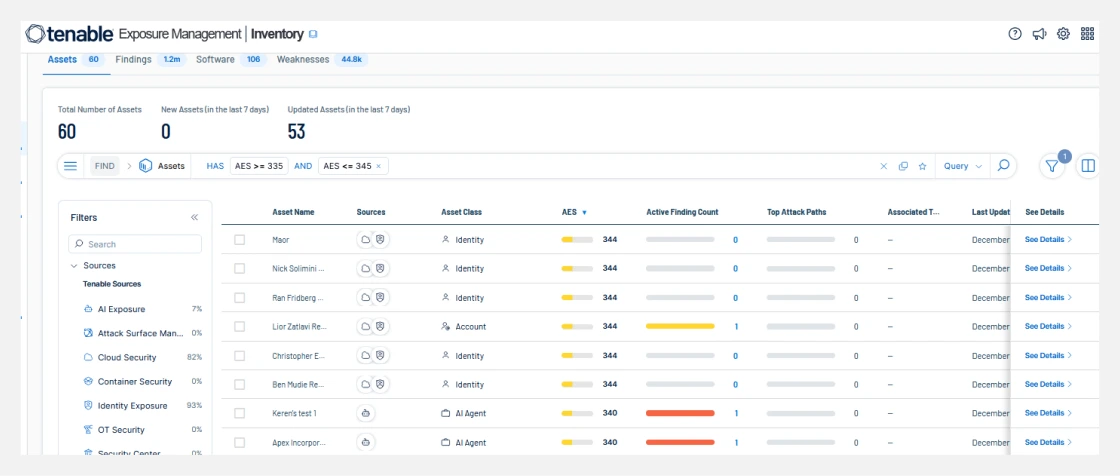Open the filter funnel button

(1051, 166)
